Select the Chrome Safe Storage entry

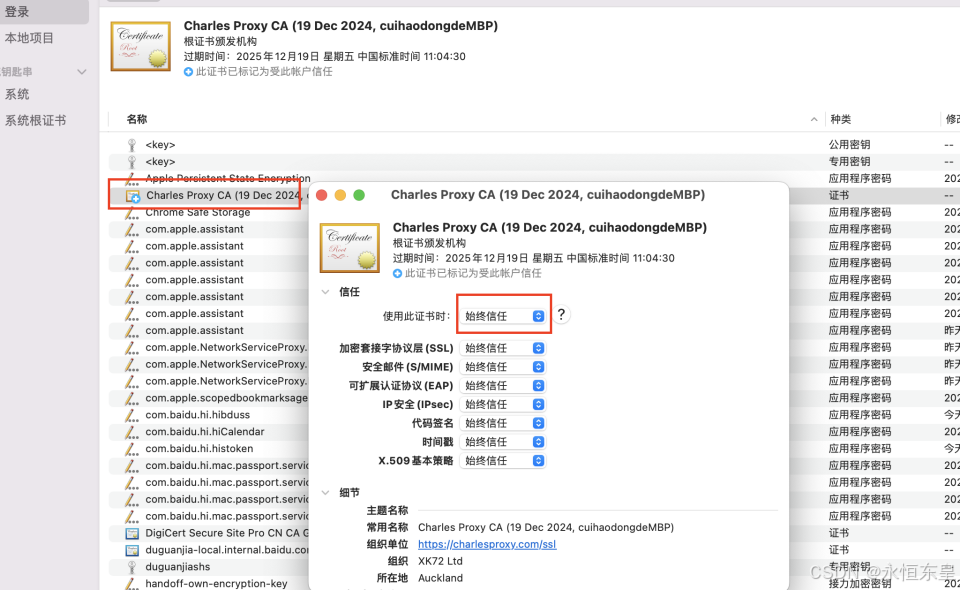point(198,212)
